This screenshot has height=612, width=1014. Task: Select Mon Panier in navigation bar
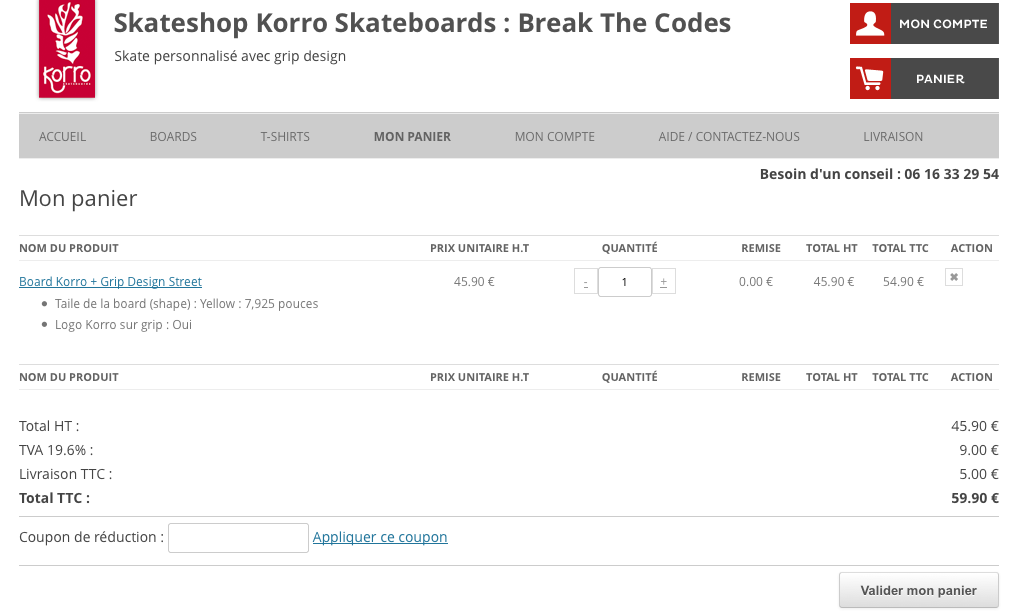coord(413,137)
